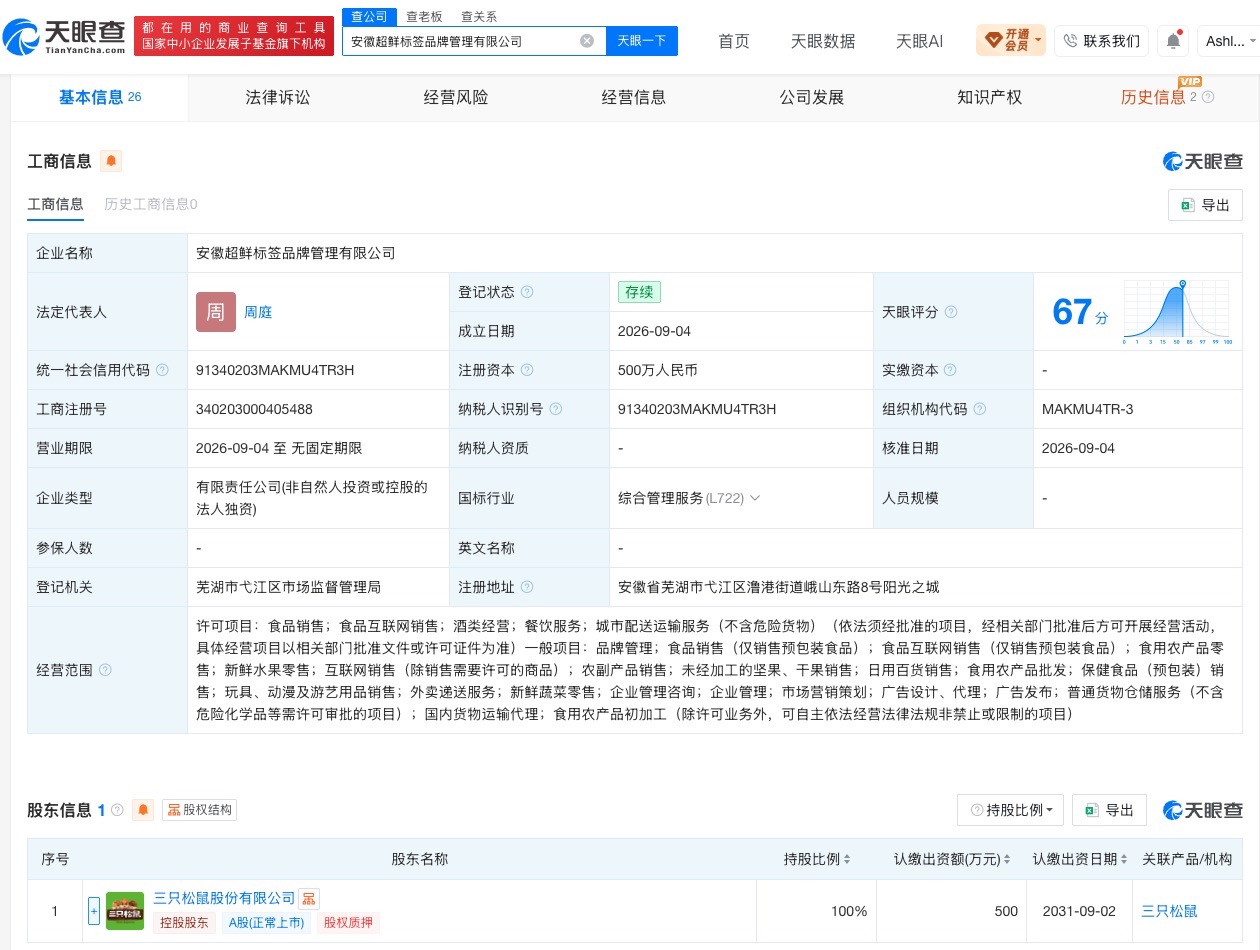Viewport: 1260px width, 950px height.
Task: Open the 股权结构 button next to 股东信息
Action: [199, 810]
